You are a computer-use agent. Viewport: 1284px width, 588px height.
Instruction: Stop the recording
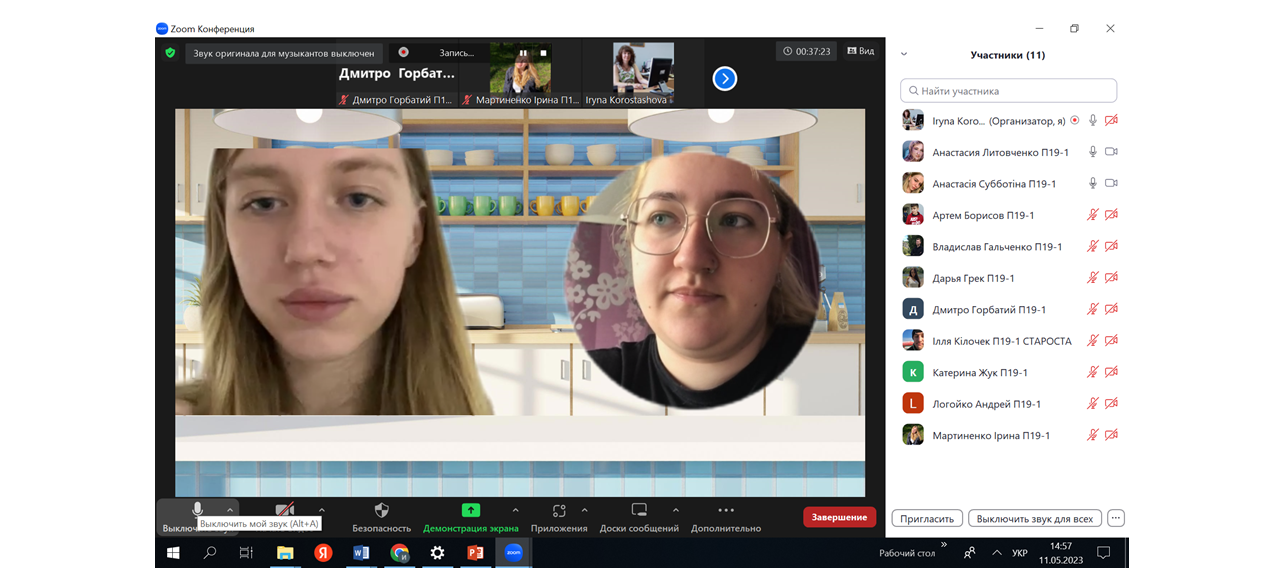click(x=543, y=52)
